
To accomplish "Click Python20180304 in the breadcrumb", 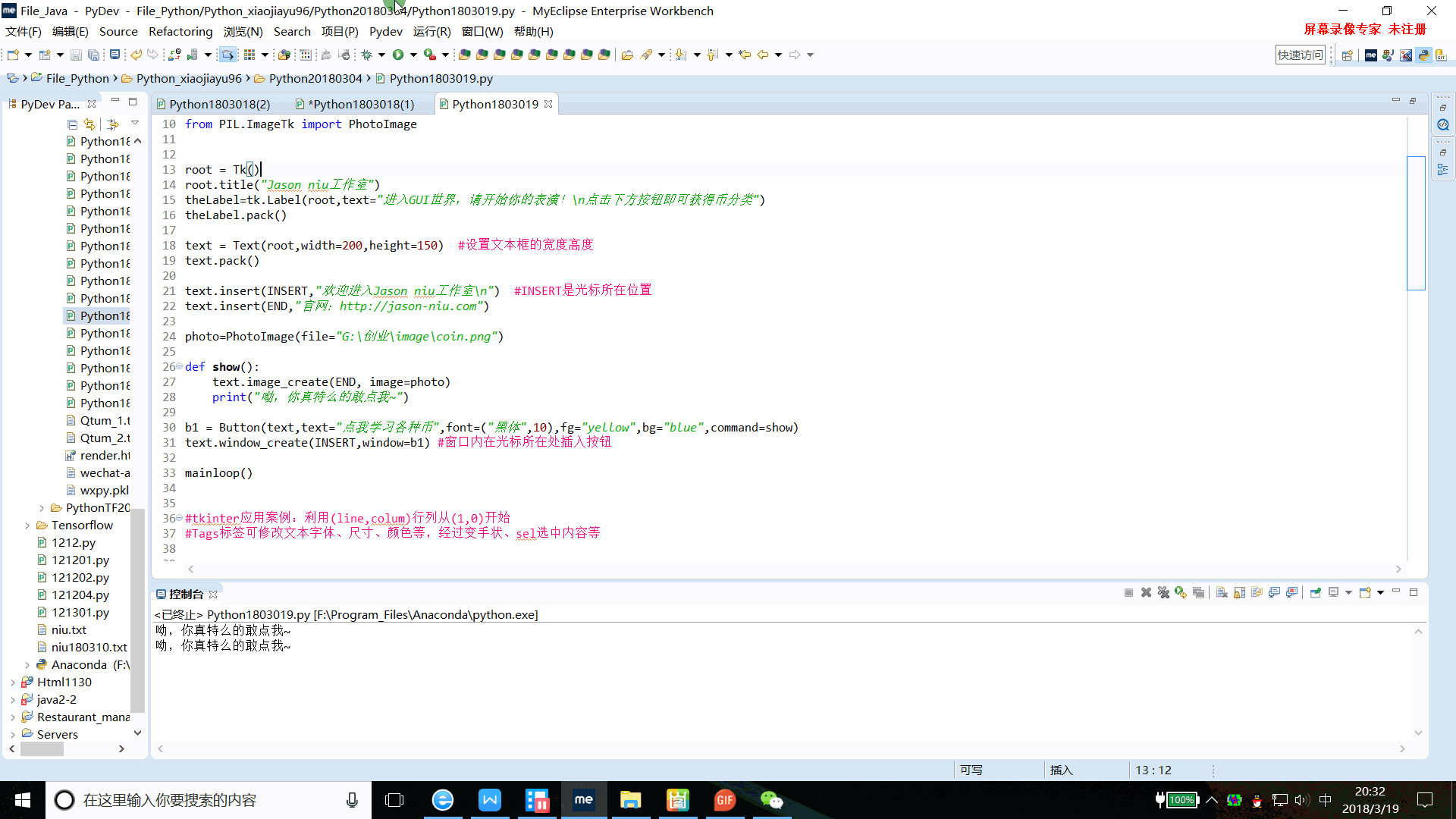I will [x=315, y=78].
